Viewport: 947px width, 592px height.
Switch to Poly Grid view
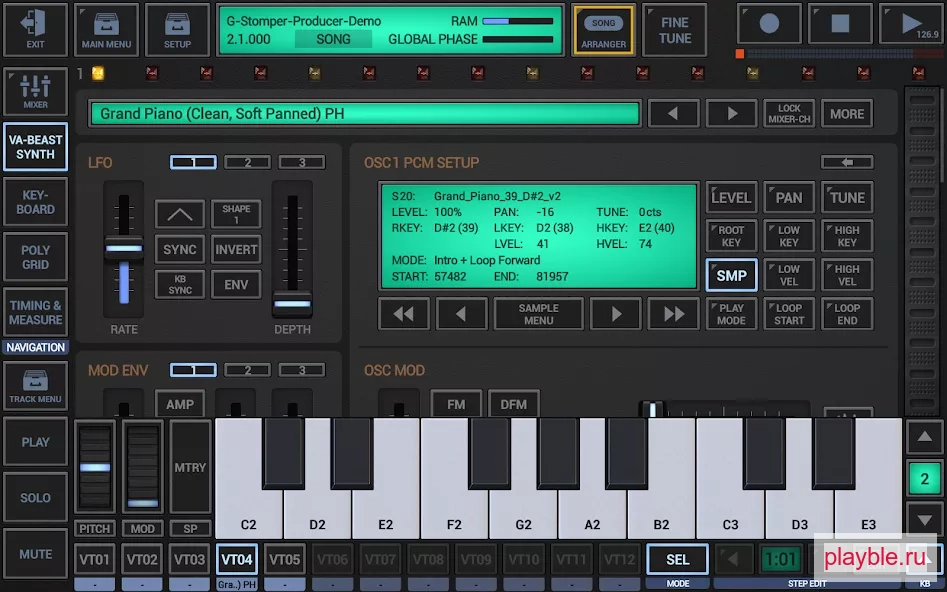[35, 257]
